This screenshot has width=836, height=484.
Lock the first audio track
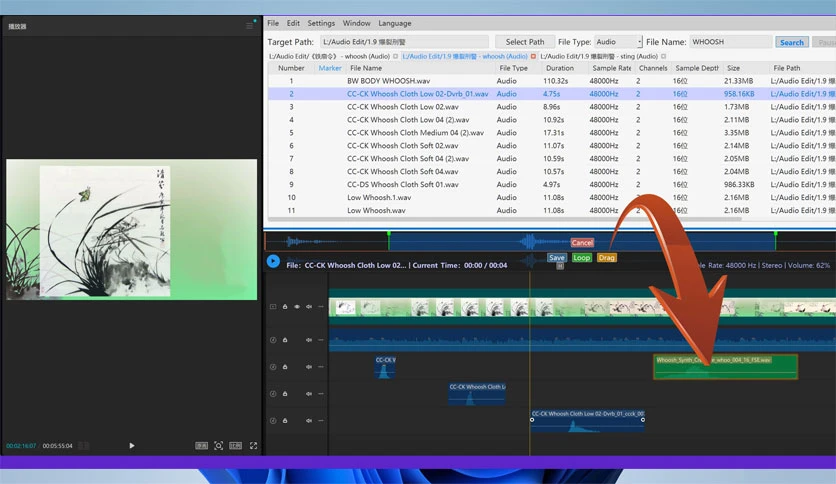(285, 340)
